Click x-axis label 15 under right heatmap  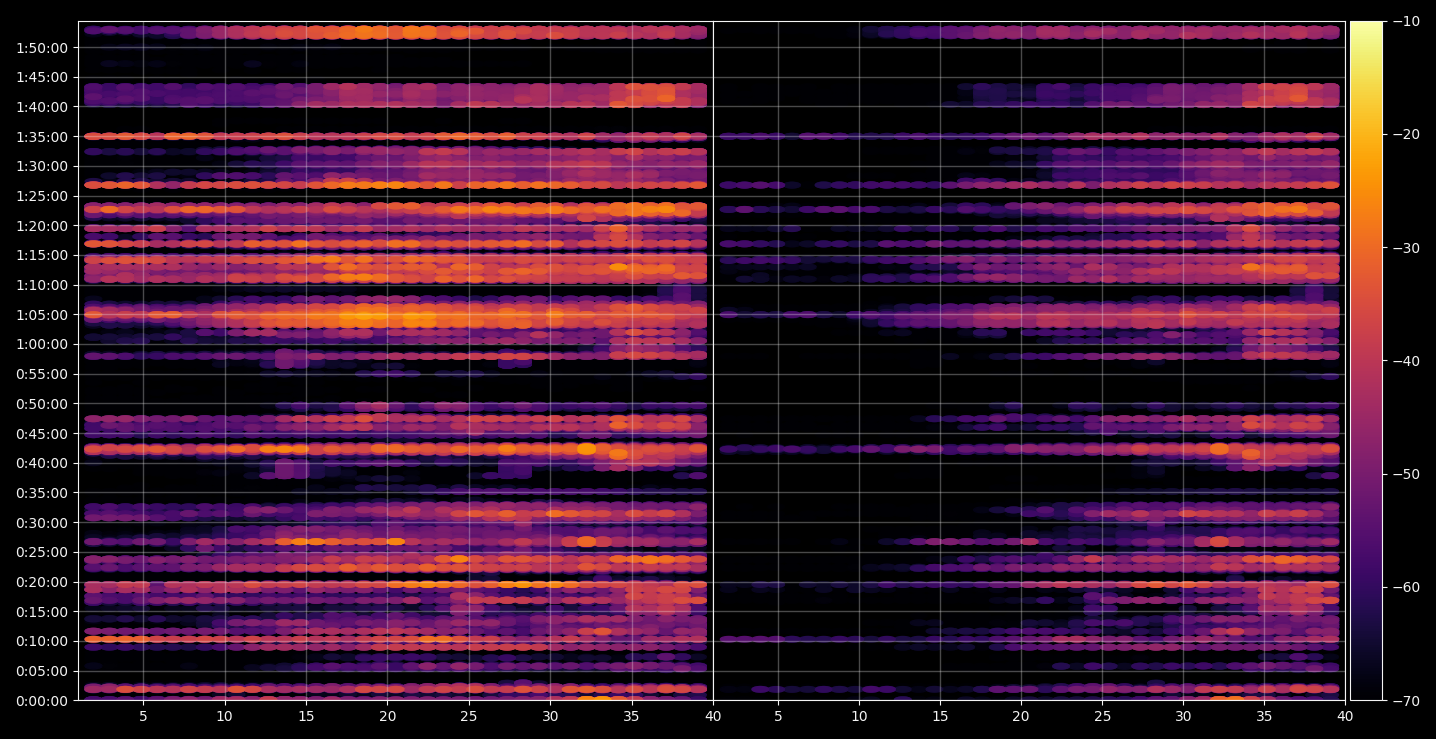pos(939,717)
